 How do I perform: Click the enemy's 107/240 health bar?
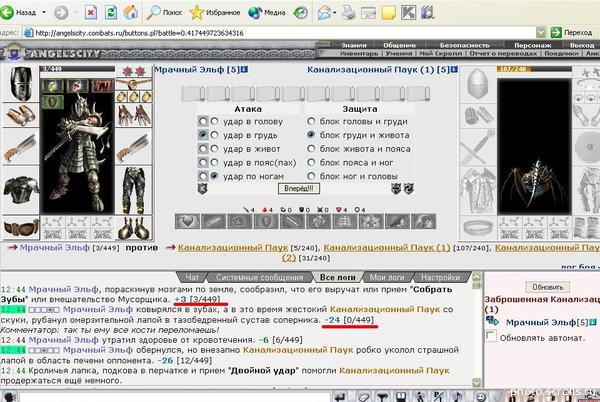(534, 69)
